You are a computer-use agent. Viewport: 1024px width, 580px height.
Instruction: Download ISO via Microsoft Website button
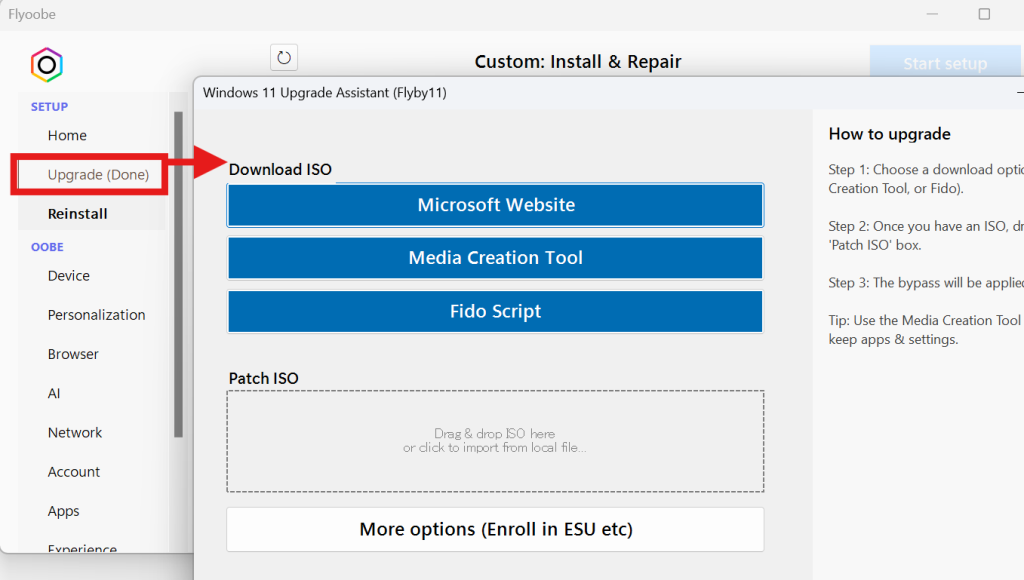(x=495, y=205)
